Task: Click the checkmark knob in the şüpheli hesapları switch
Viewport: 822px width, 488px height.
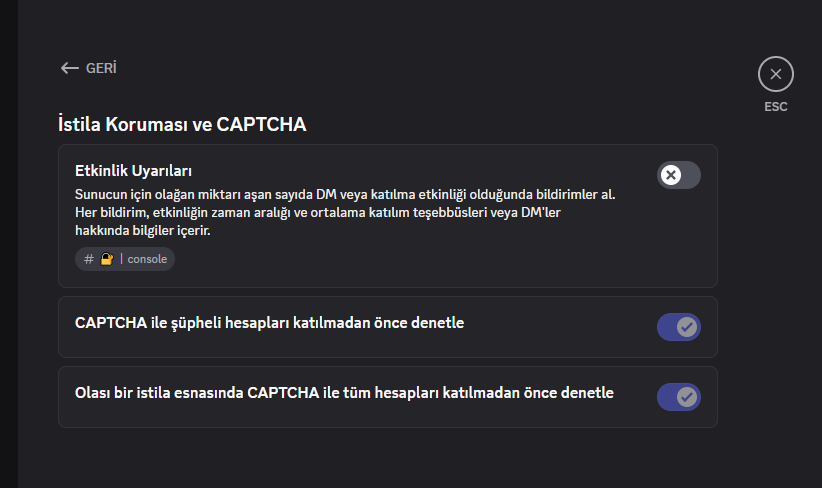Action: coord(687,327)
